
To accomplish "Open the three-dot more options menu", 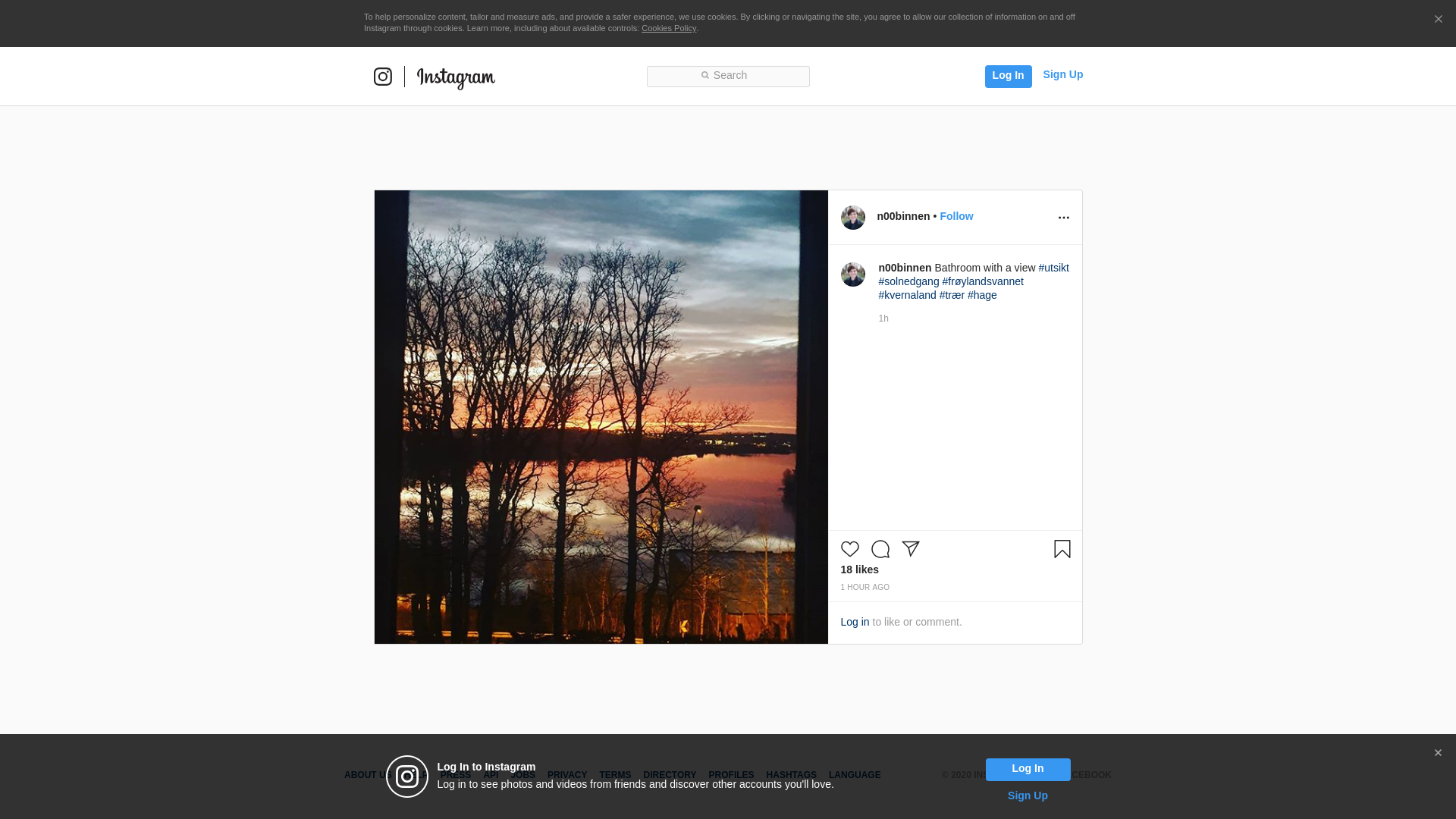I will point(1063,218).
